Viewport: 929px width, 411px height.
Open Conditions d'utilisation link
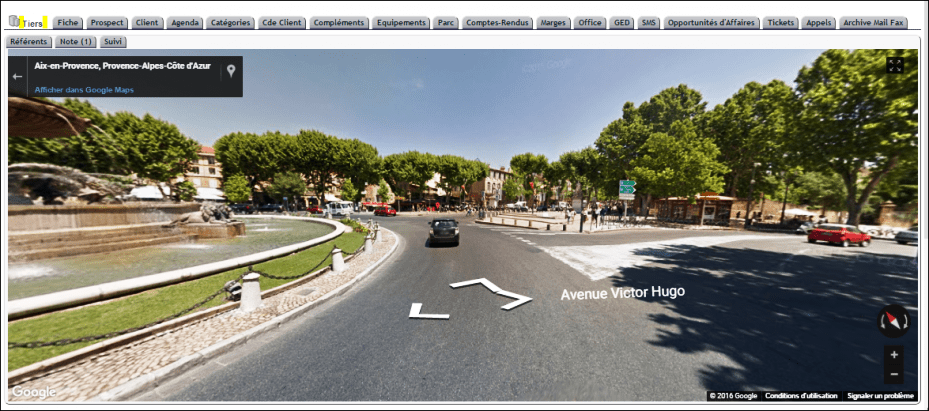pyautogui.click(x=801, y=396)
